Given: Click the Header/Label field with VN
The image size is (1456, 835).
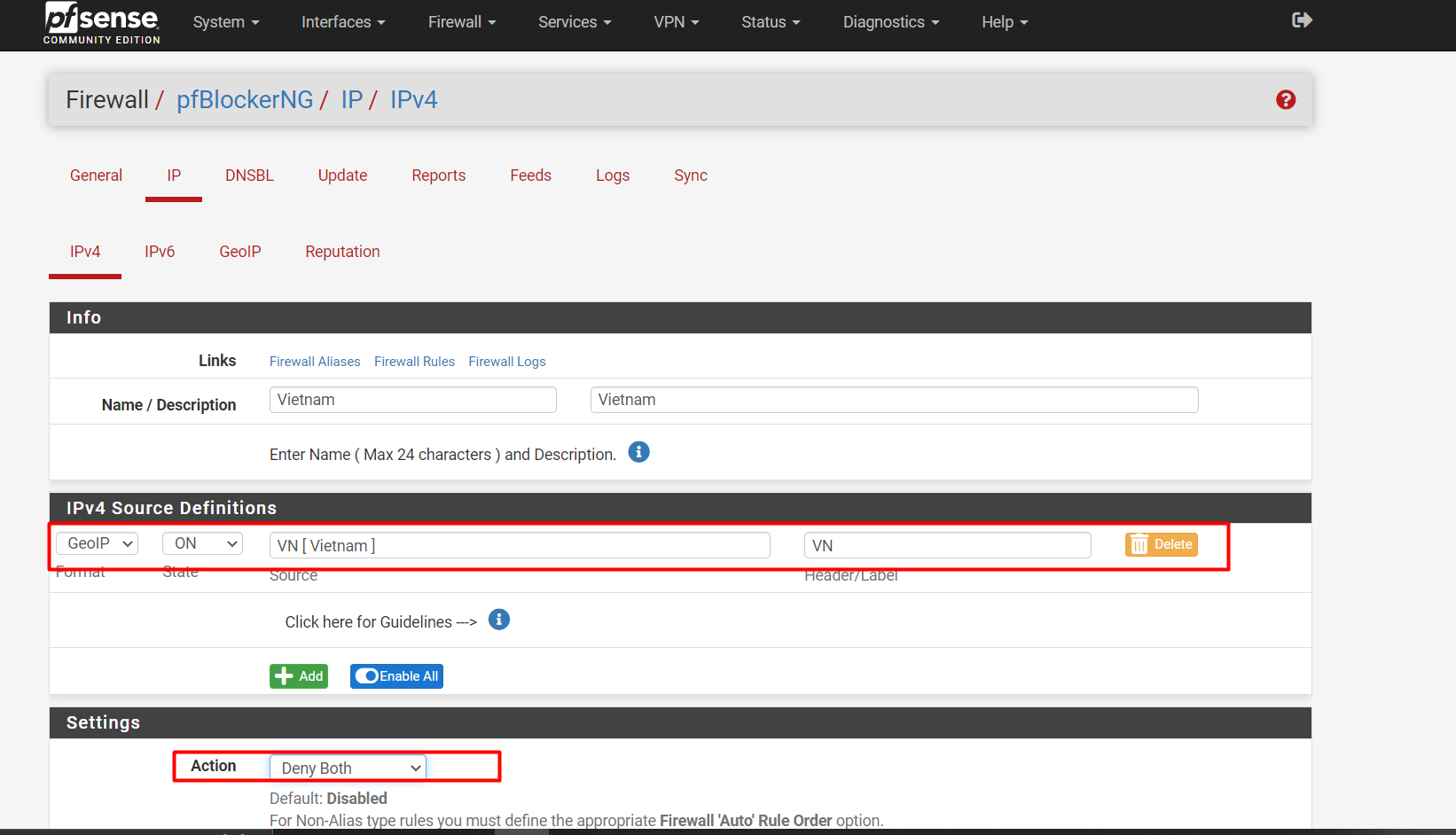Looking at the screenshot, I should (x=947, y=545).
